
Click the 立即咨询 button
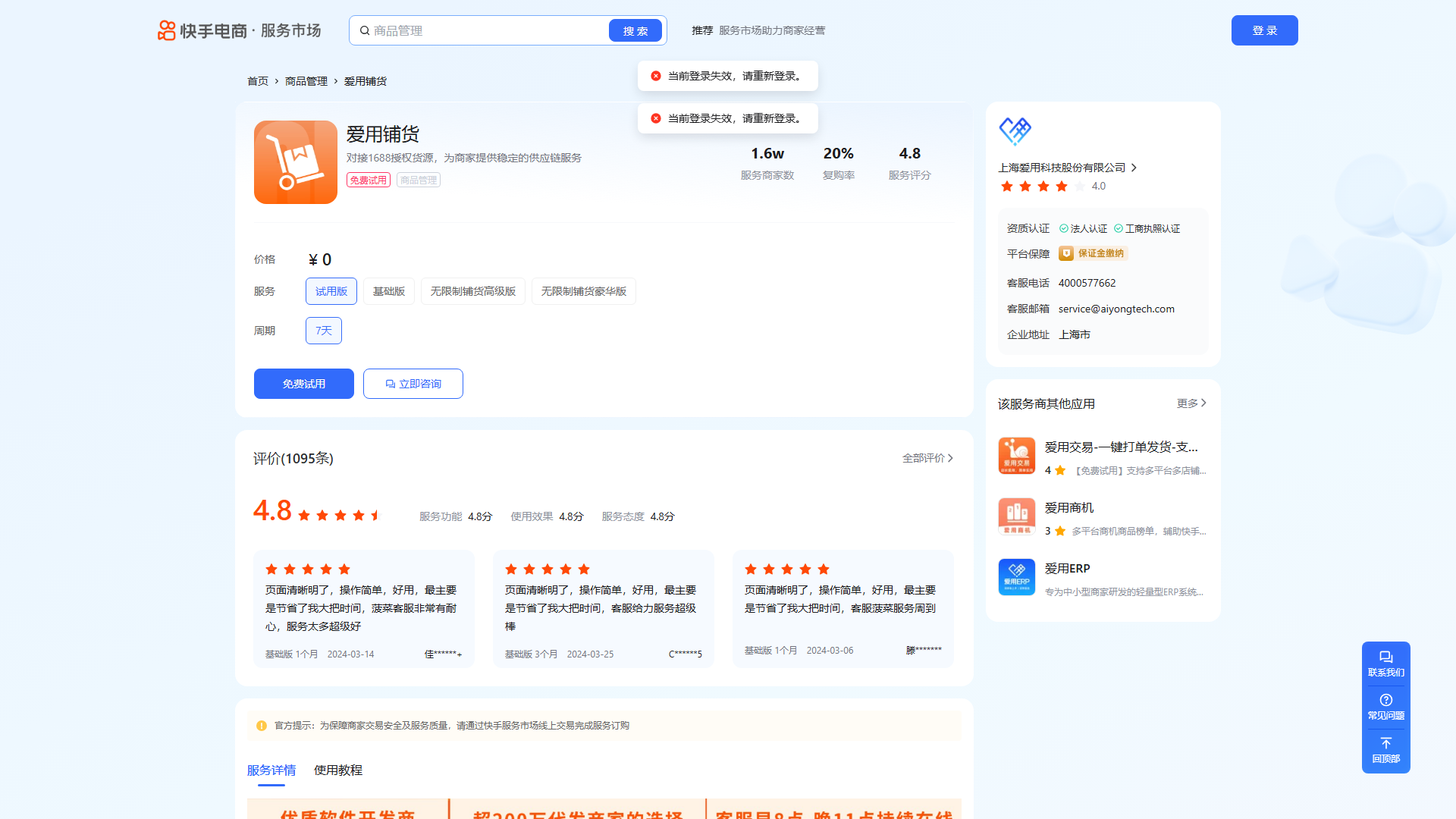[413, 384]
